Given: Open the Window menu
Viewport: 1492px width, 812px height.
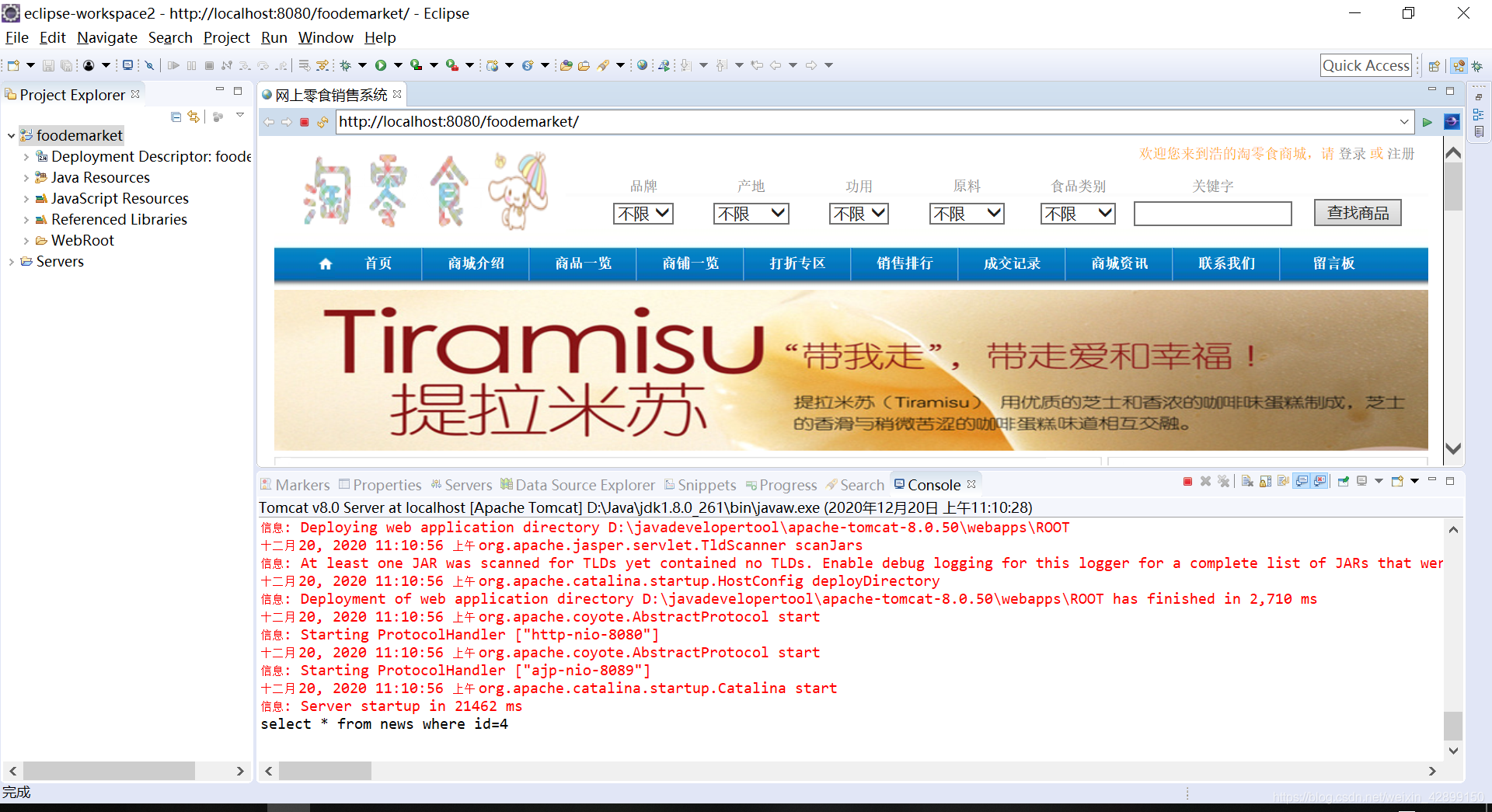Looking at the screenshot, I should (326, 37).
